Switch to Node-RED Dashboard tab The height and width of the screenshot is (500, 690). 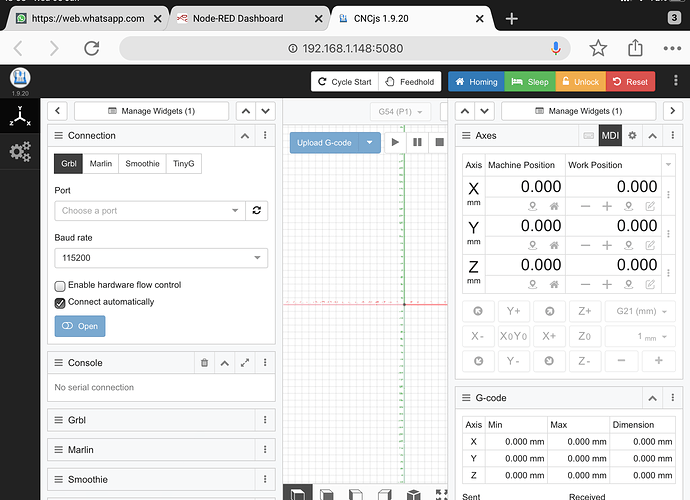coord(247,18)
